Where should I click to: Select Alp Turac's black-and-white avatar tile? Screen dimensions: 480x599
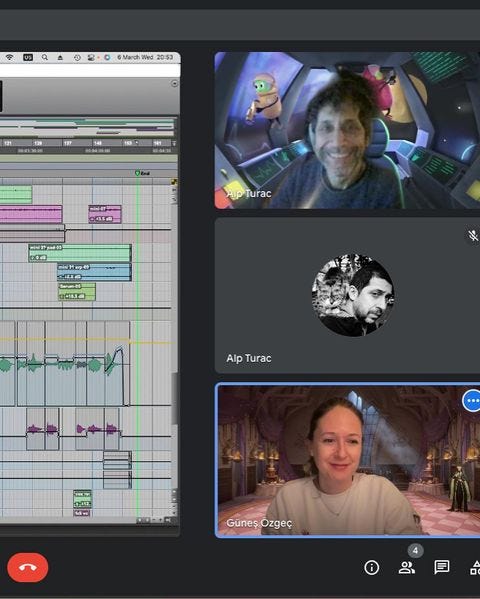(347, 296)
